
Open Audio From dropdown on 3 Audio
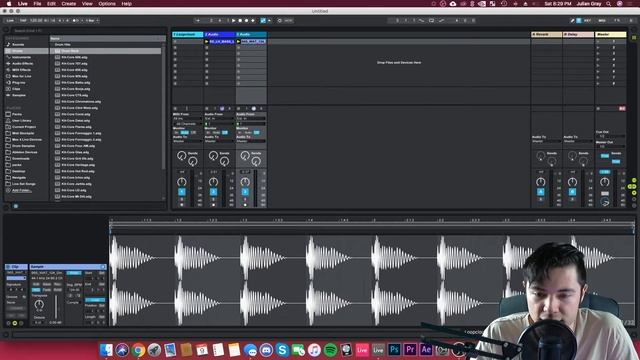click(251, 119)
